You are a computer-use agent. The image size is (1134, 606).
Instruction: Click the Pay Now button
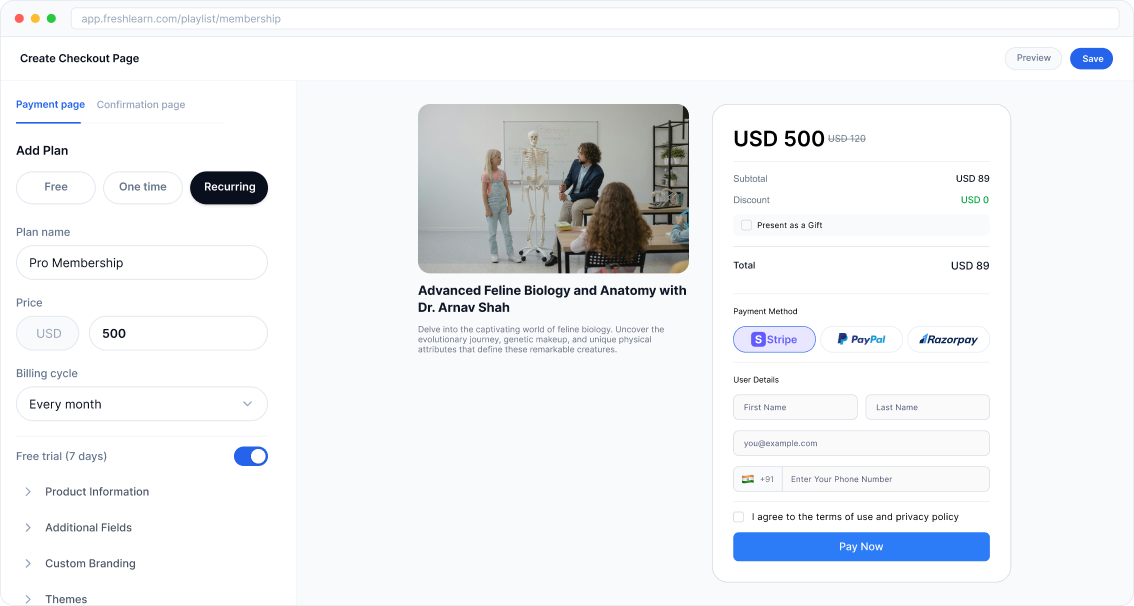(861, 546)
